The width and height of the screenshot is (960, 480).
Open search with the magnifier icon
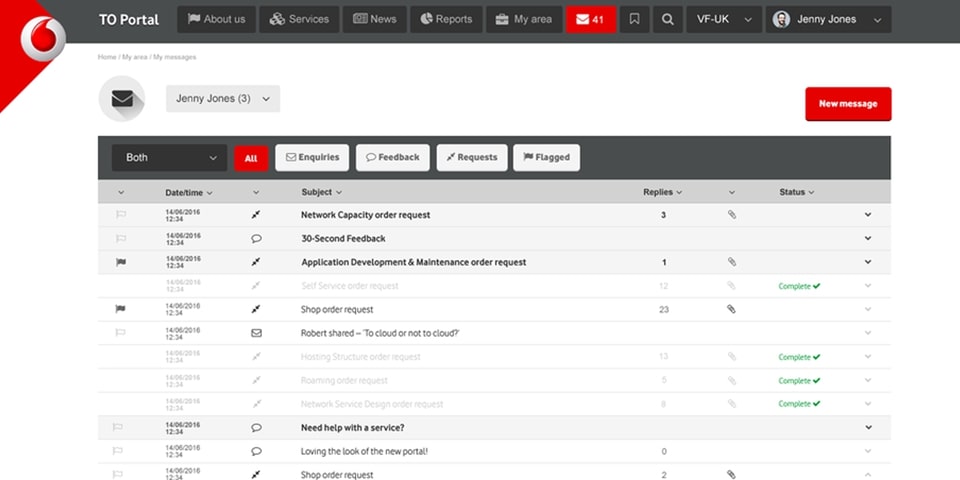(x=667, y=19)
